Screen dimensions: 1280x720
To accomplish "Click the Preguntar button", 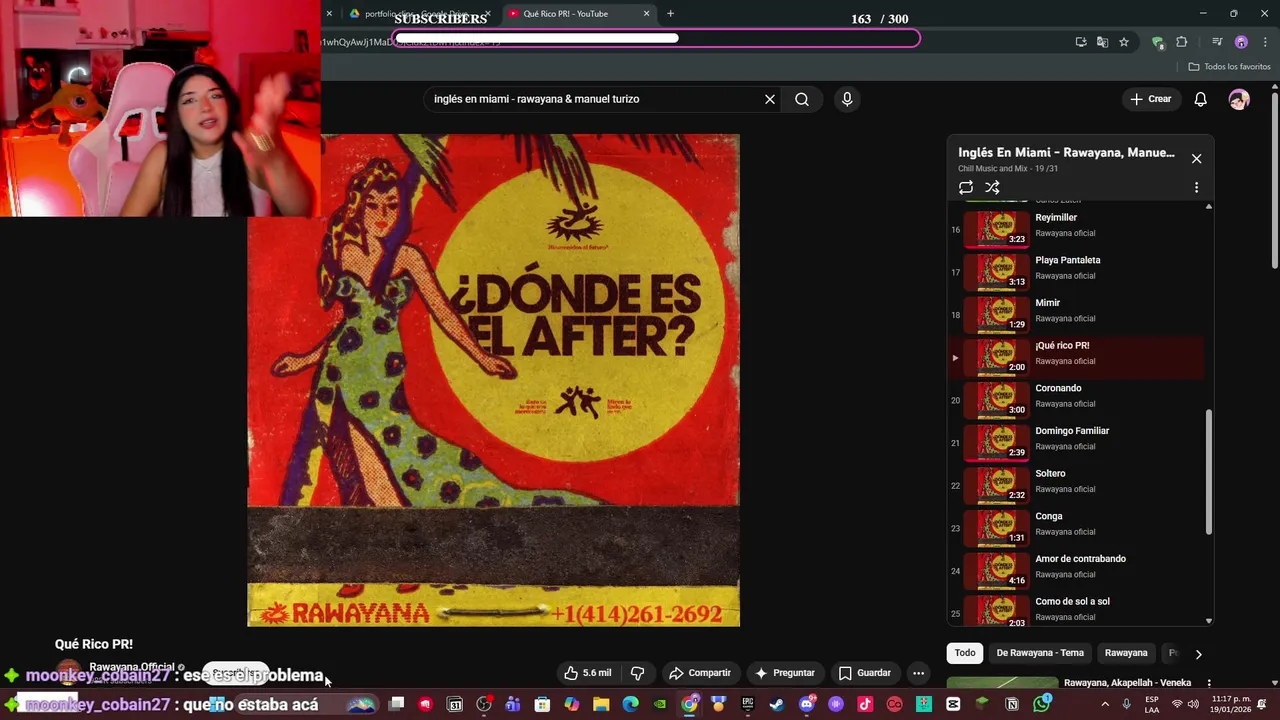I will (785, 673).
